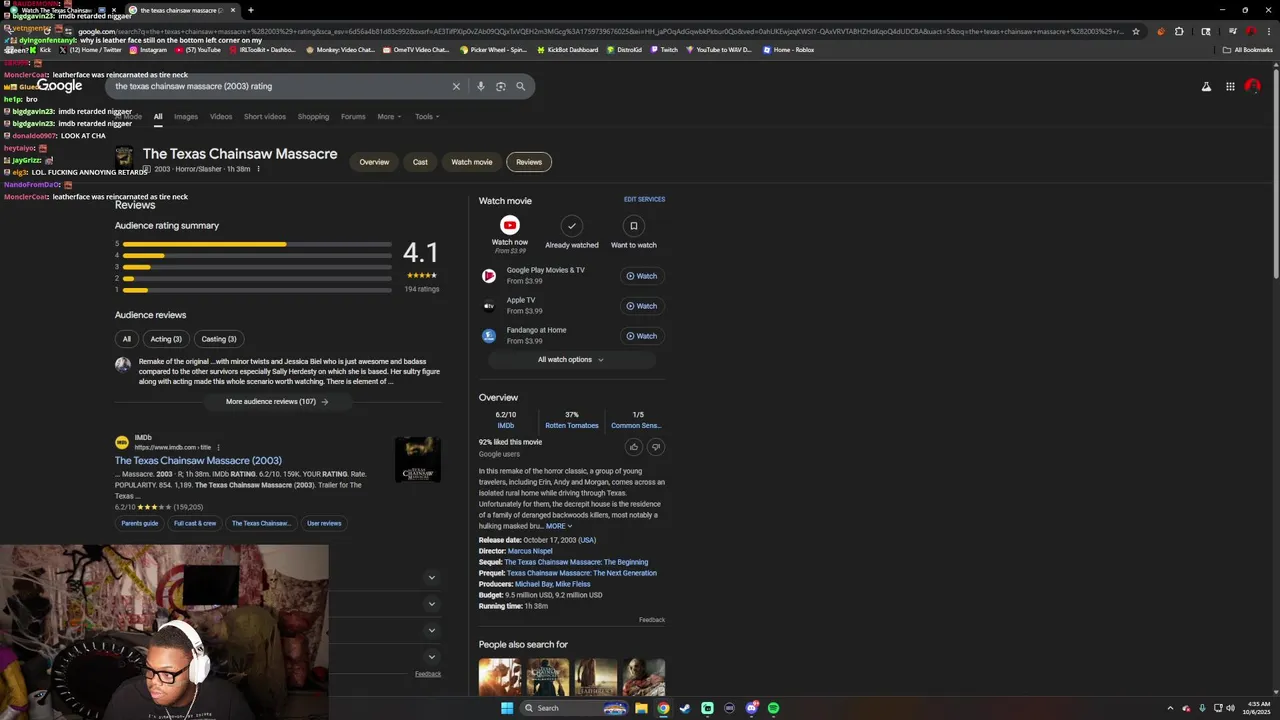
Task: Expand overview description with MORE
Action: [559, 526]
